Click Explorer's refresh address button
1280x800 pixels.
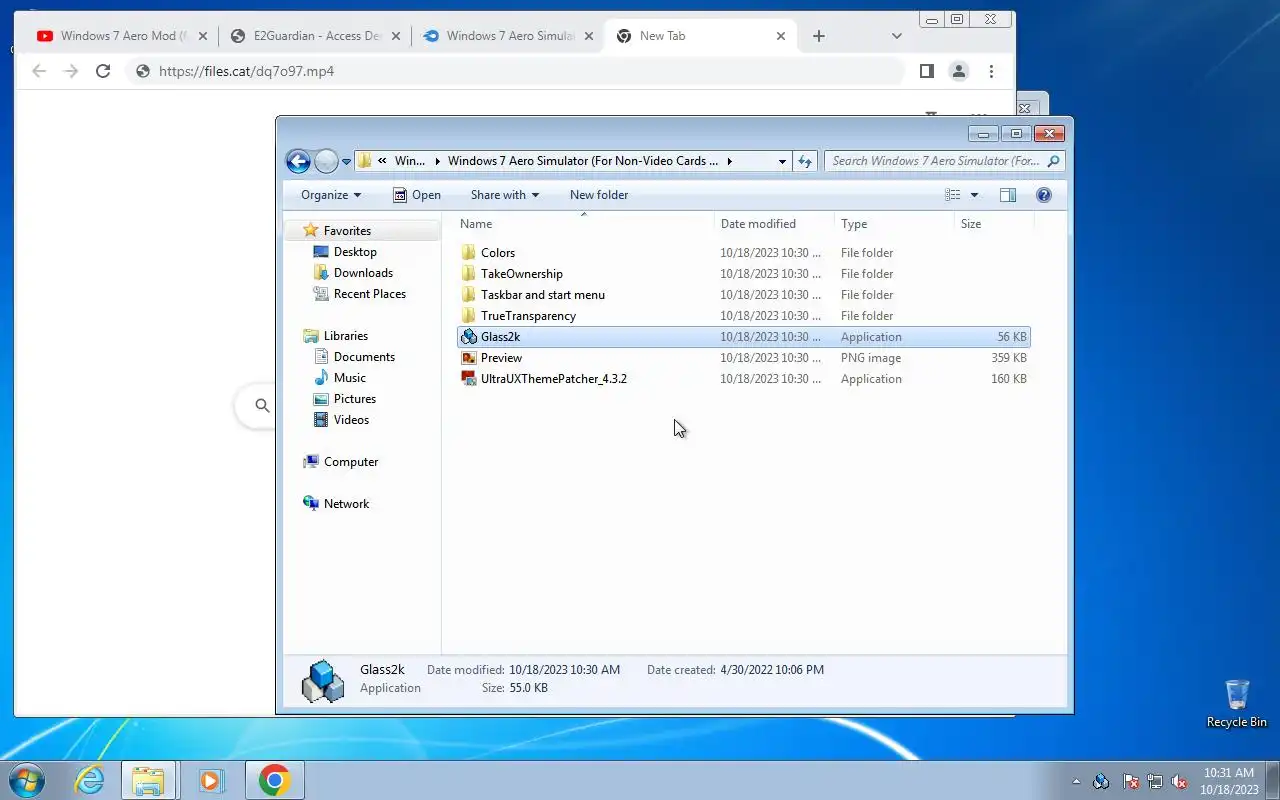point(806,161)
